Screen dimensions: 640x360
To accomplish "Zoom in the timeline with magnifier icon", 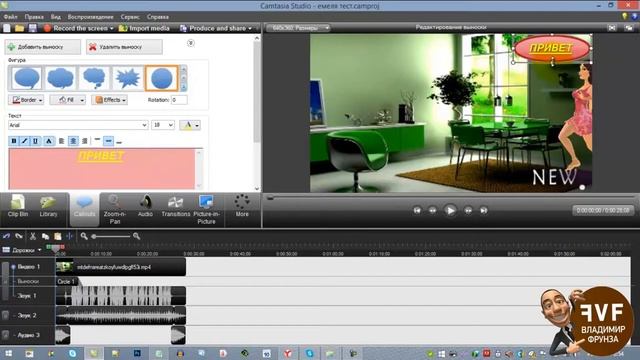I will [x=136, y=236].
